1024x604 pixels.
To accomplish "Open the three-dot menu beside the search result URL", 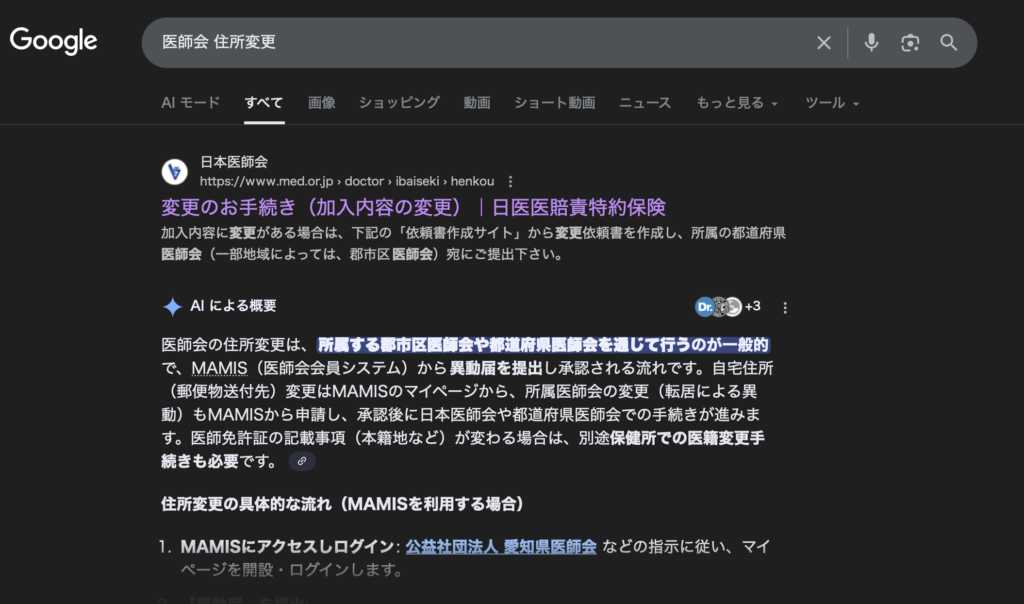I will pyautogui.click(x=511, y=181).
